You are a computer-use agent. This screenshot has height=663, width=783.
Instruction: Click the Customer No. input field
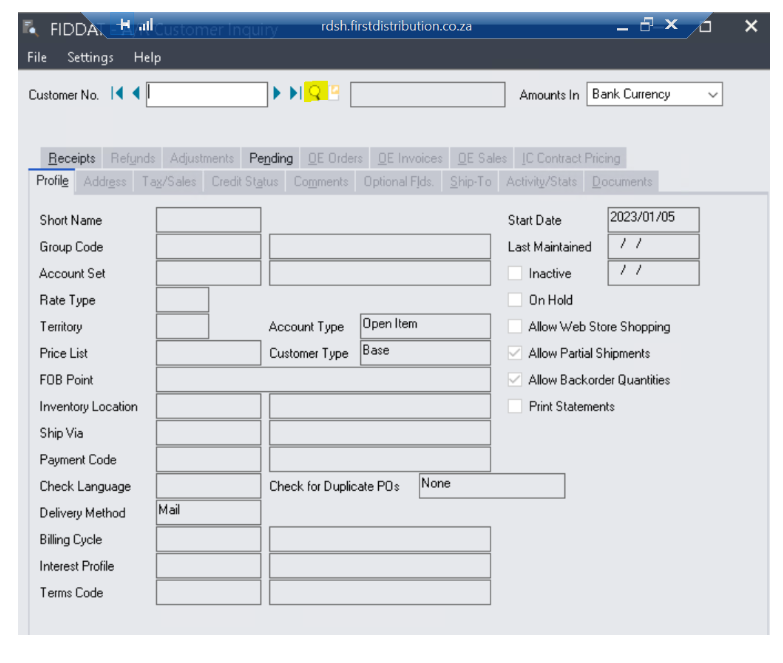tap(208, 95)
